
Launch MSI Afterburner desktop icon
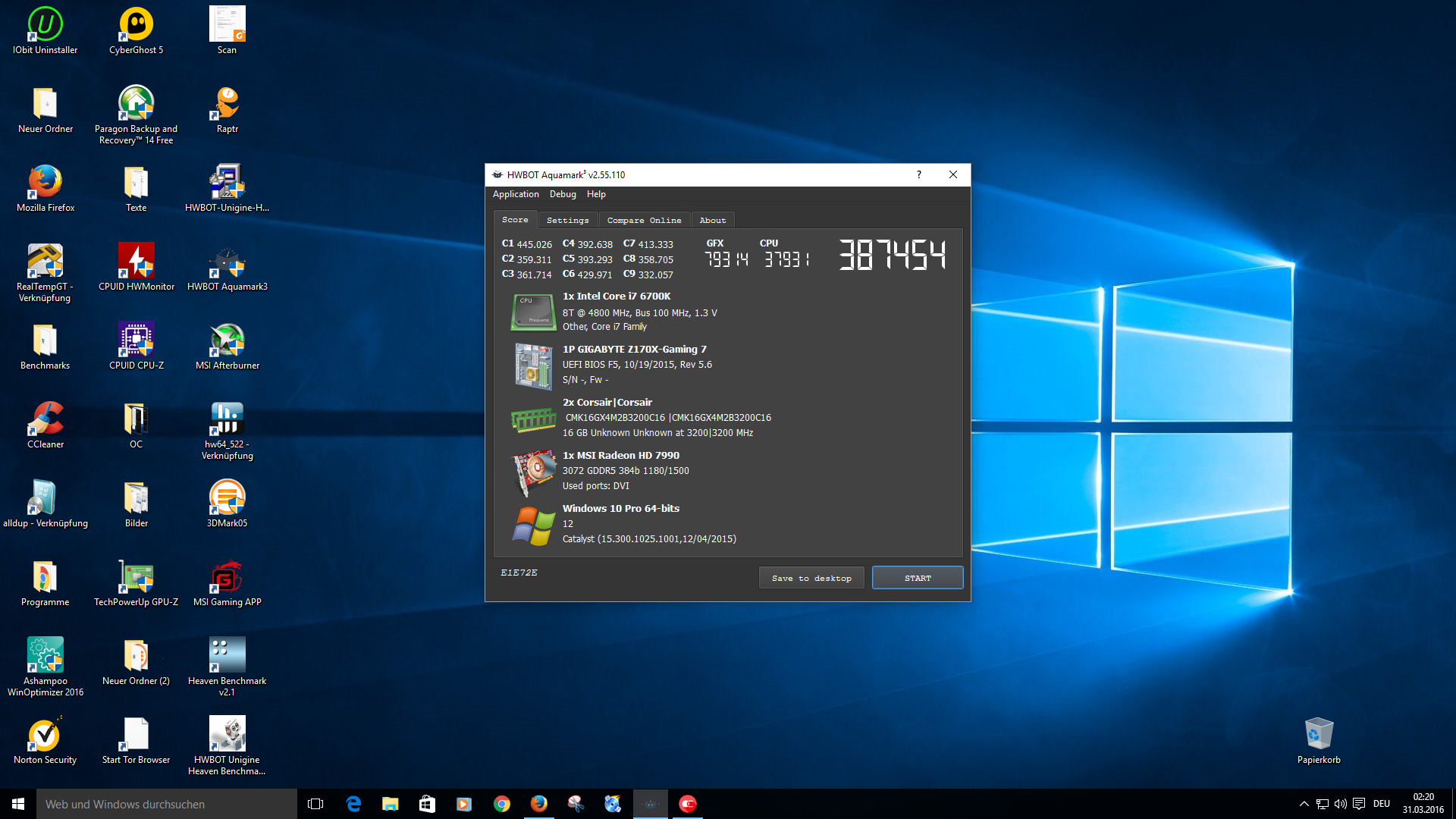coord(227,346)
